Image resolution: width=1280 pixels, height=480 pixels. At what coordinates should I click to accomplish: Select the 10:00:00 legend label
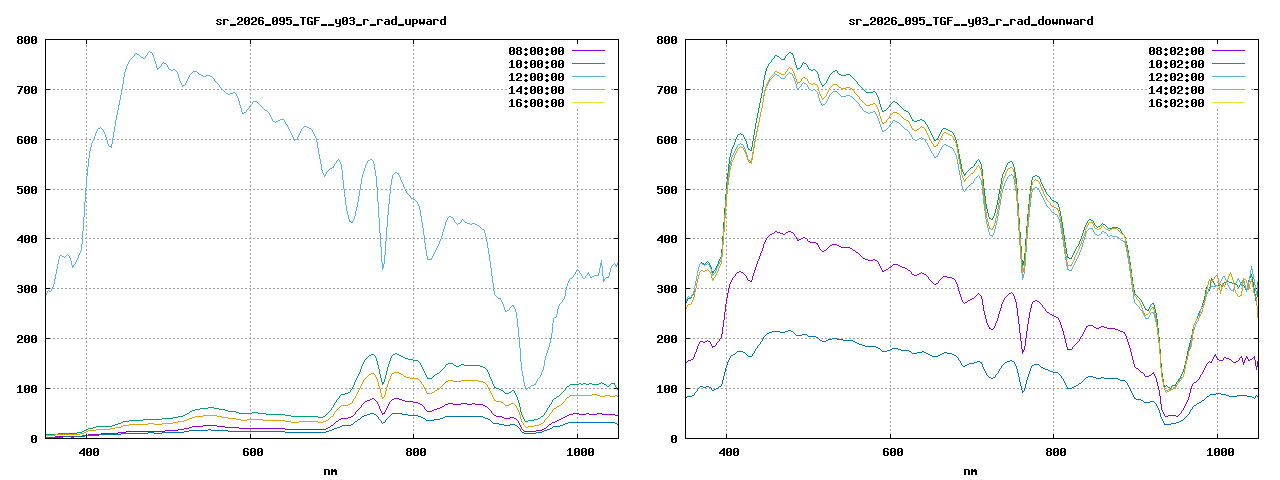(x=536, y=64)
